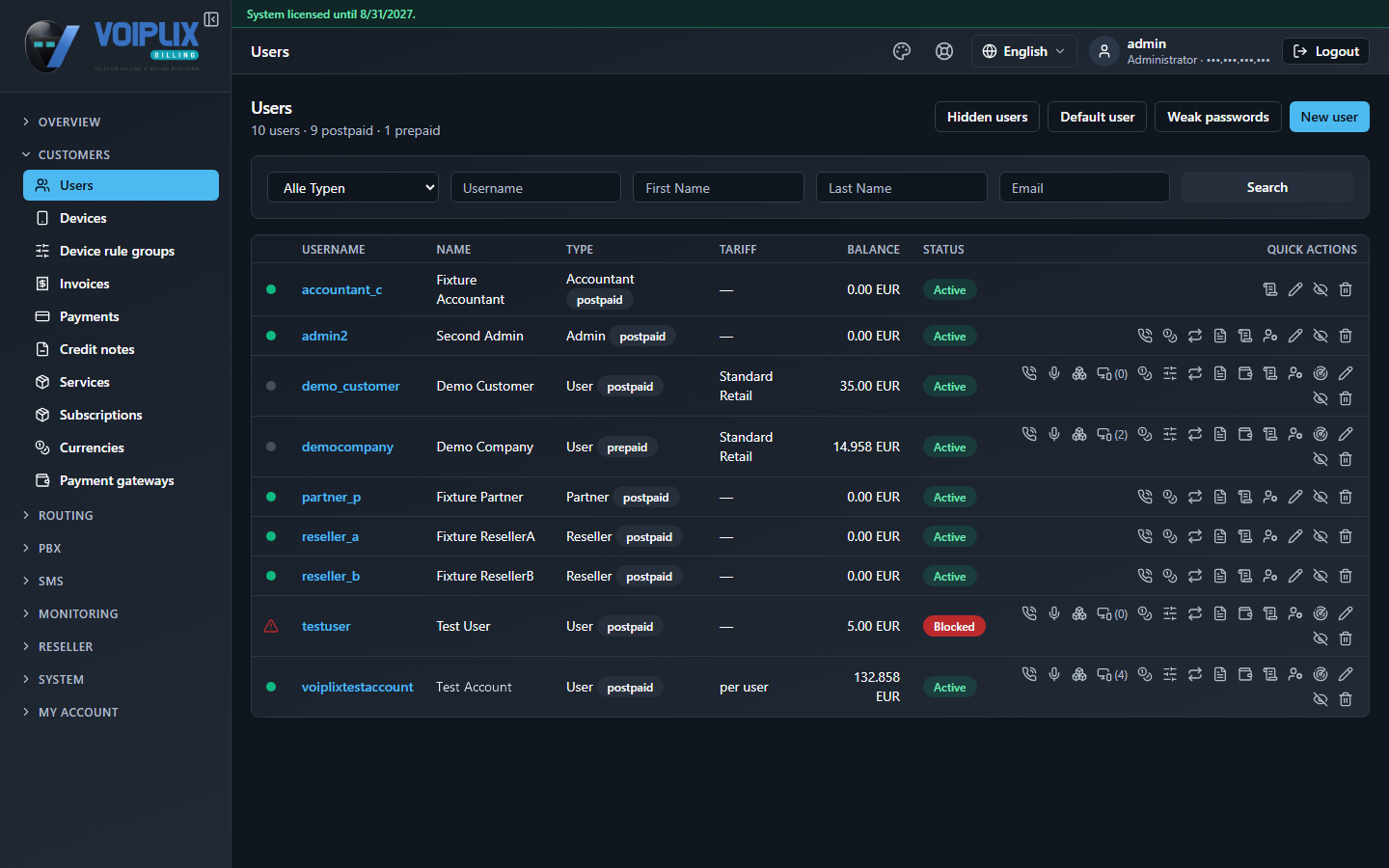Click the wallet icon for demo_customer
This screenshot has width=1389, height=868.
[1245, 373]
